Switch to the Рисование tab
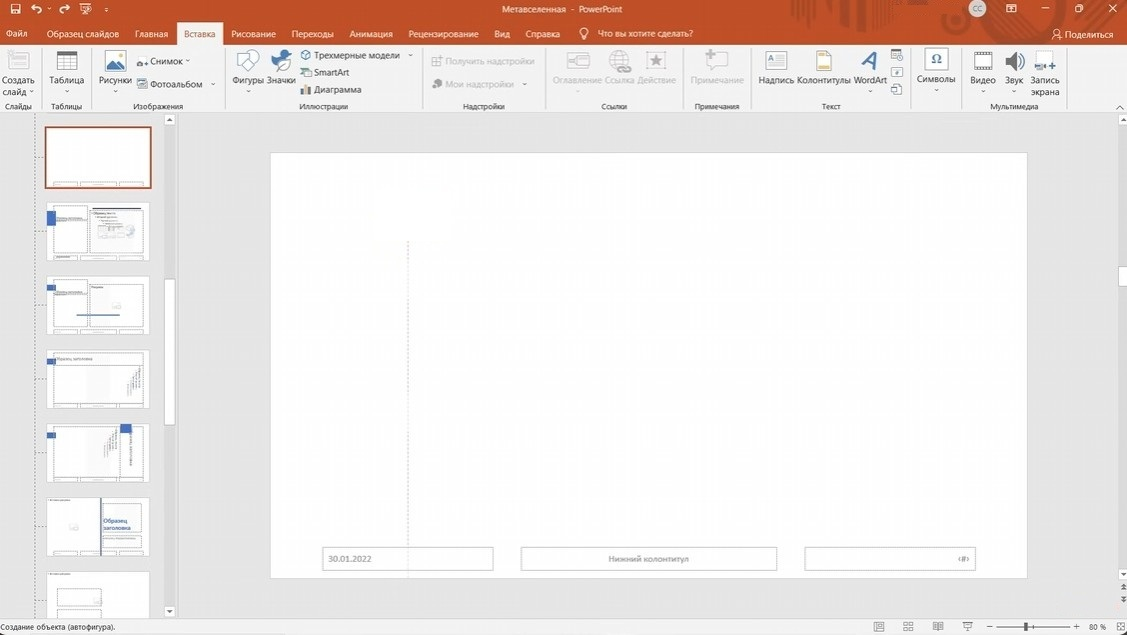The image size is (1127, 635). (253, 34)
